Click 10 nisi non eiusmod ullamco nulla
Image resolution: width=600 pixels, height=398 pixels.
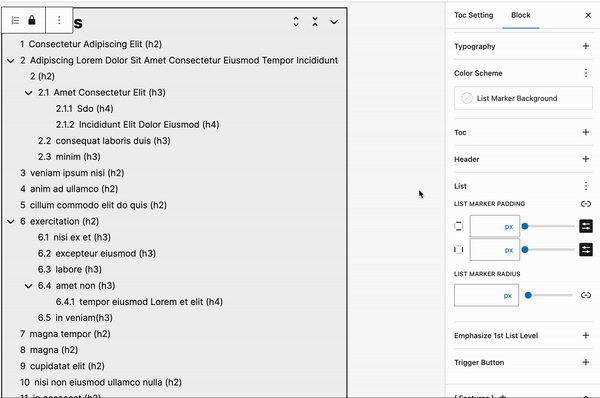tap(101, 382)
